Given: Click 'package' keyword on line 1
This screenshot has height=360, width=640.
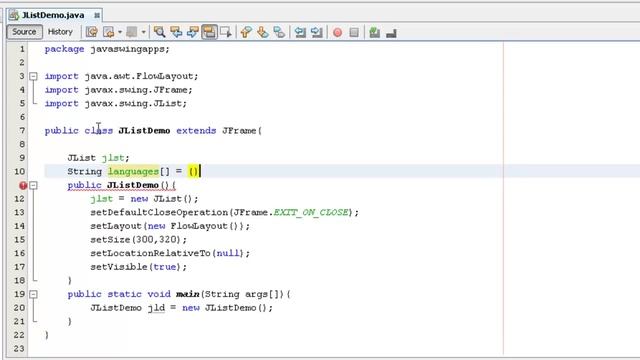Looking at the screenshot, I should (x=64, y=49).
